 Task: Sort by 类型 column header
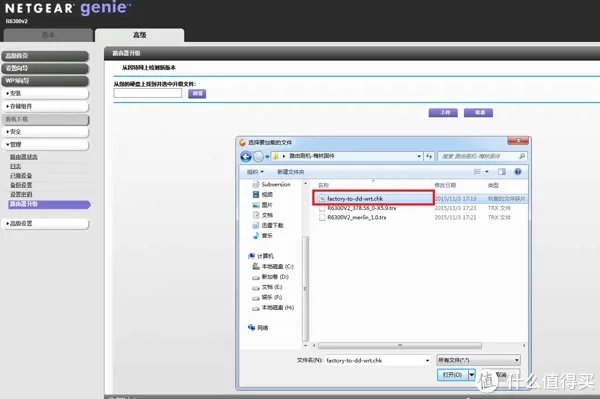pyautogui.click(x=493, y=185)
